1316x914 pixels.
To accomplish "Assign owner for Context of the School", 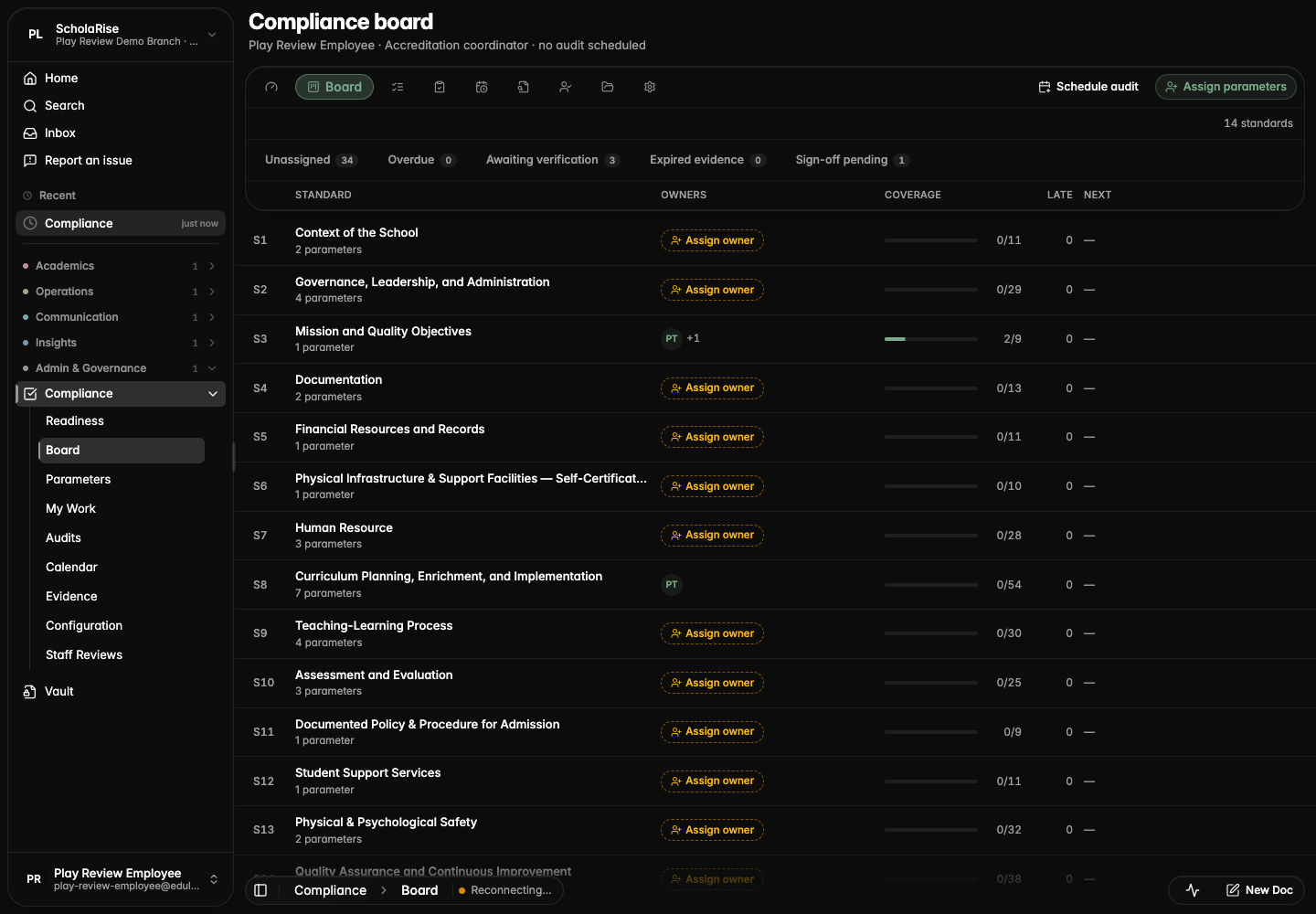I will pyautogui.click(x=712, y=240).
